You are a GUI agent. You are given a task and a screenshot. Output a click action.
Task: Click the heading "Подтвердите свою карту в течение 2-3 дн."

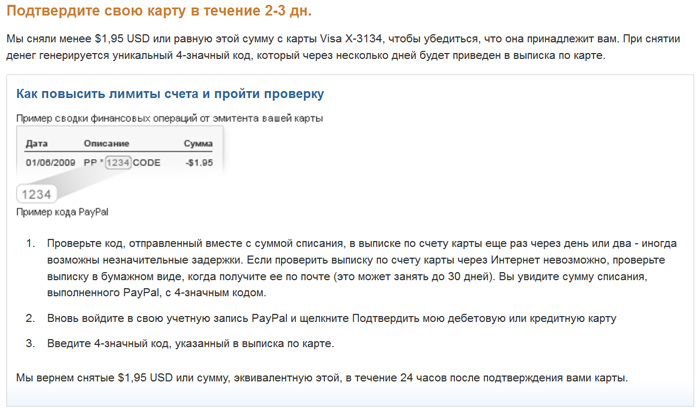(159, 11)
